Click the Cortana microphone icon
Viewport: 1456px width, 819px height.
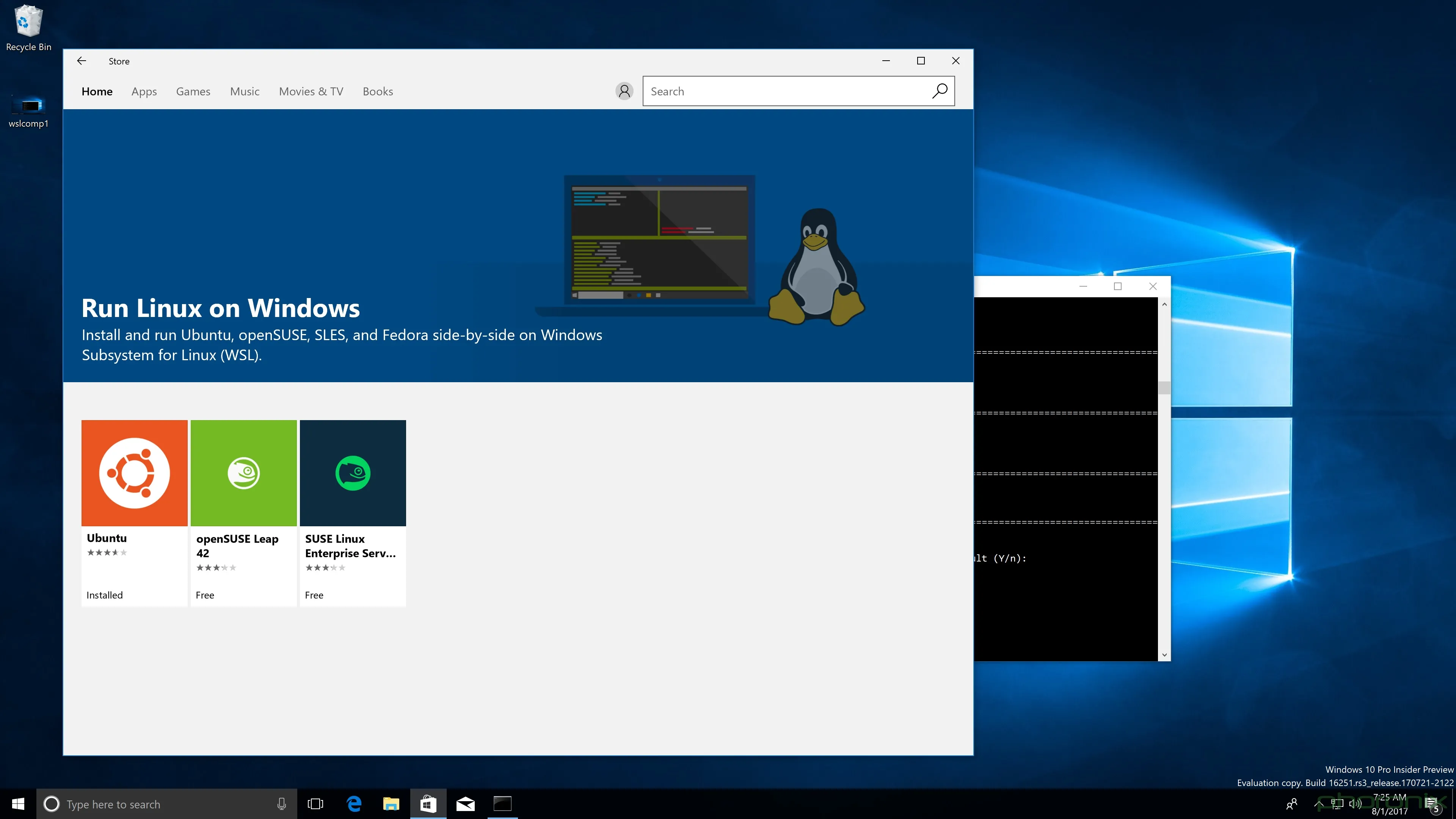point(281,804)
